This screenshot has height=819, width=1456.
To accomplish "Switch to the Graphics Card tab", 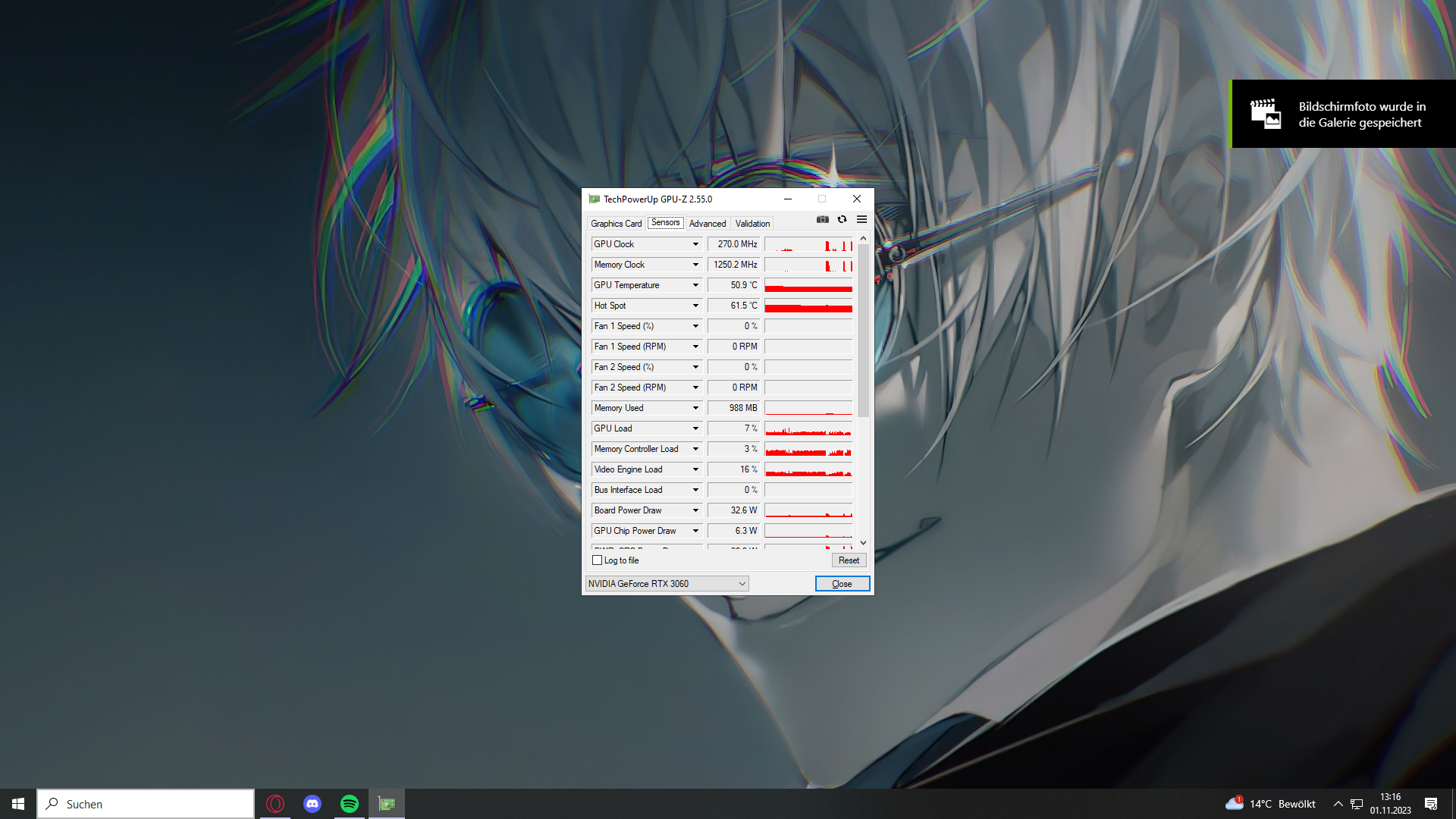I will tap(616, 224).
